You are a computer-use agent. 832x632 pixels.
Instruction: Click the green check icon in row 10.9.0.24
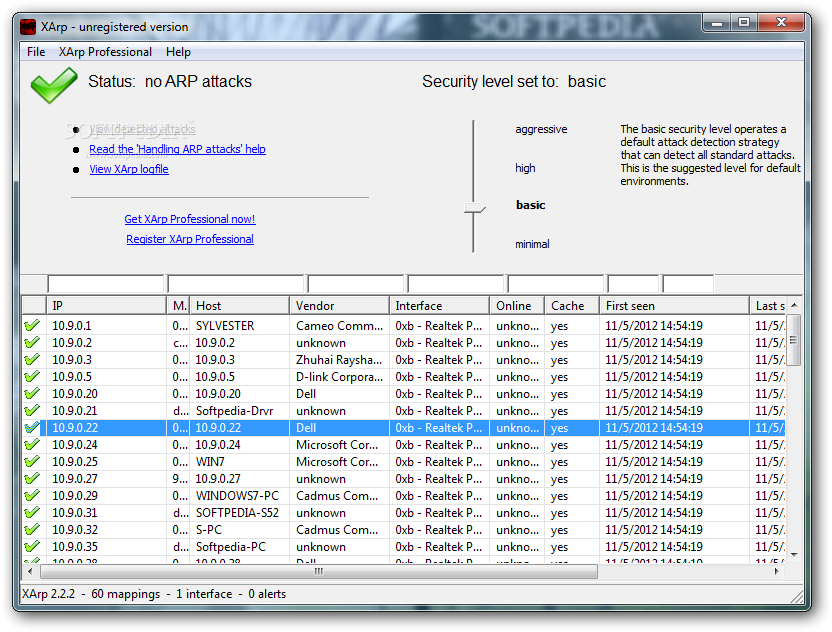click(x=32, y=444)
